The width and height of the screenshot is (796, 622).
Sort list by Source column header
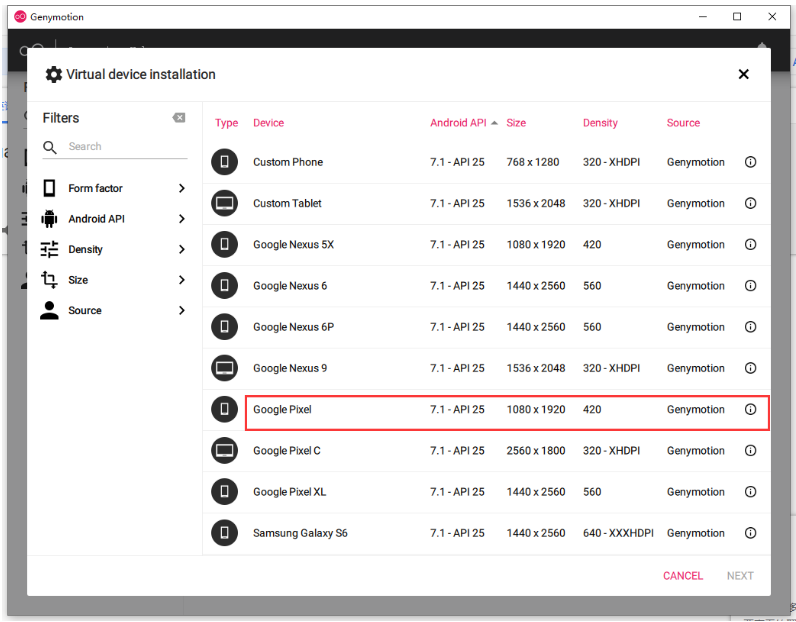point(683,123)
